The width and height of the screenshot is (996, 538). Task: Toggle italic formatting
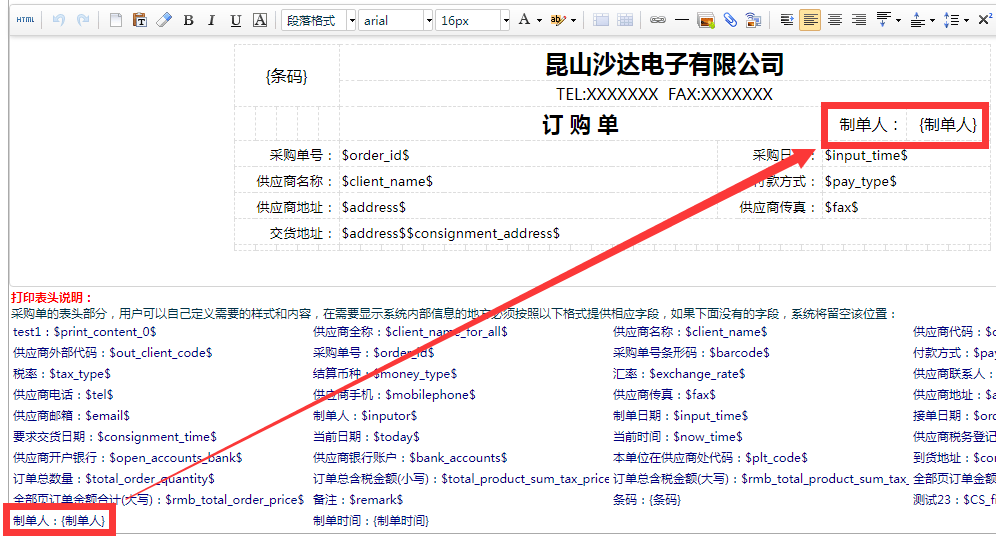click(211, 20)
